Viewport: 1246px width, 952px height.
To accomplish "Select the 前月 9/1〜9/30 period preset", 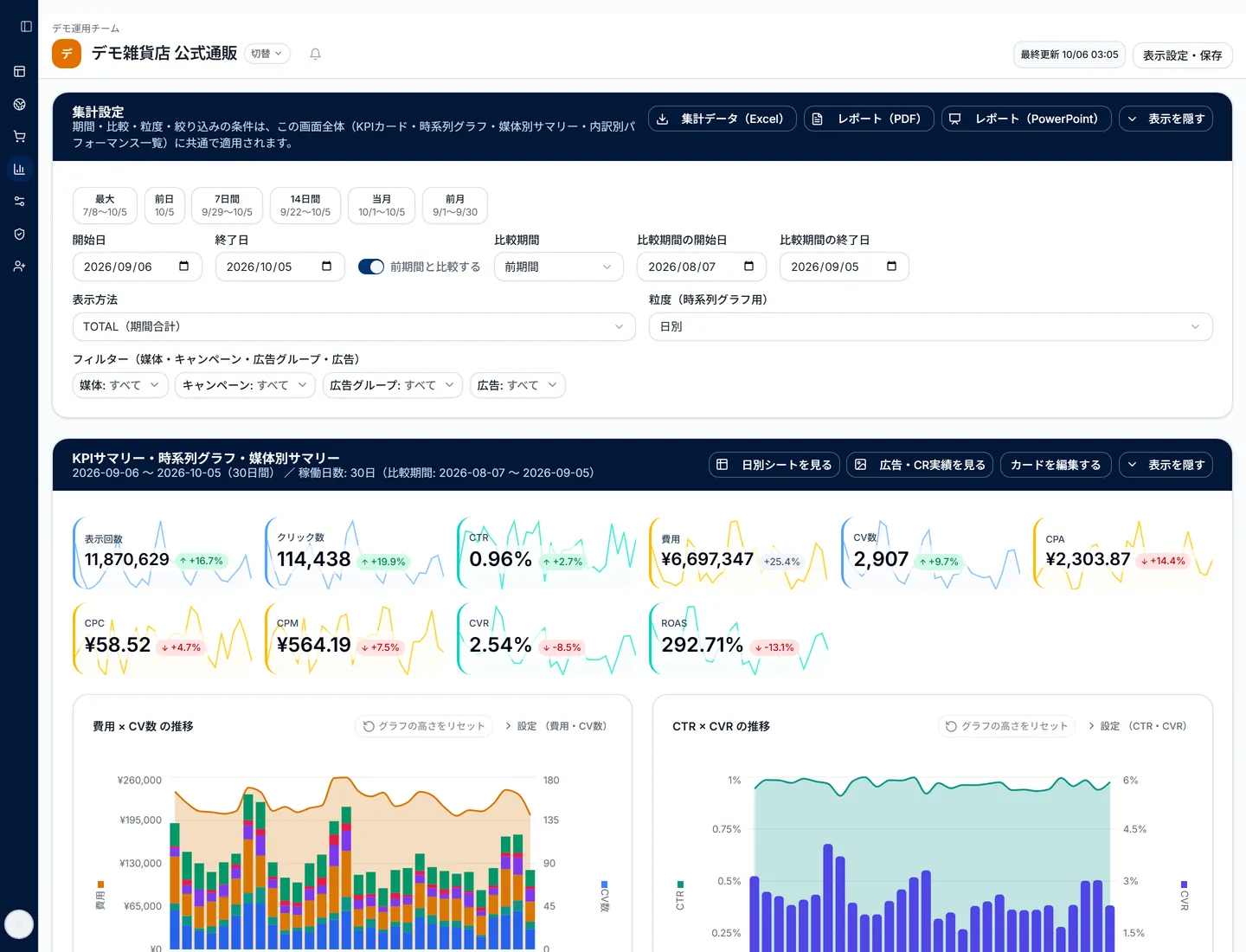I will pos(455,205).
